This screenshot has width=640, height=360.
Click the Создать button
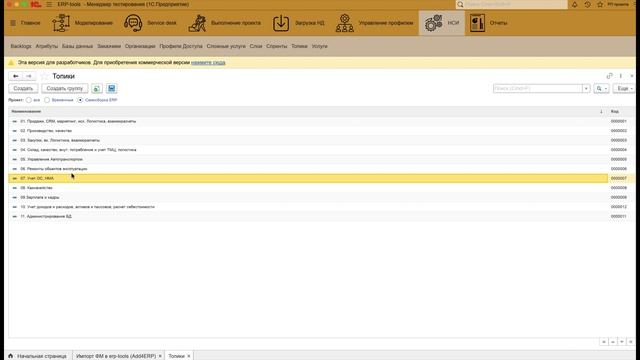[23, 89]
